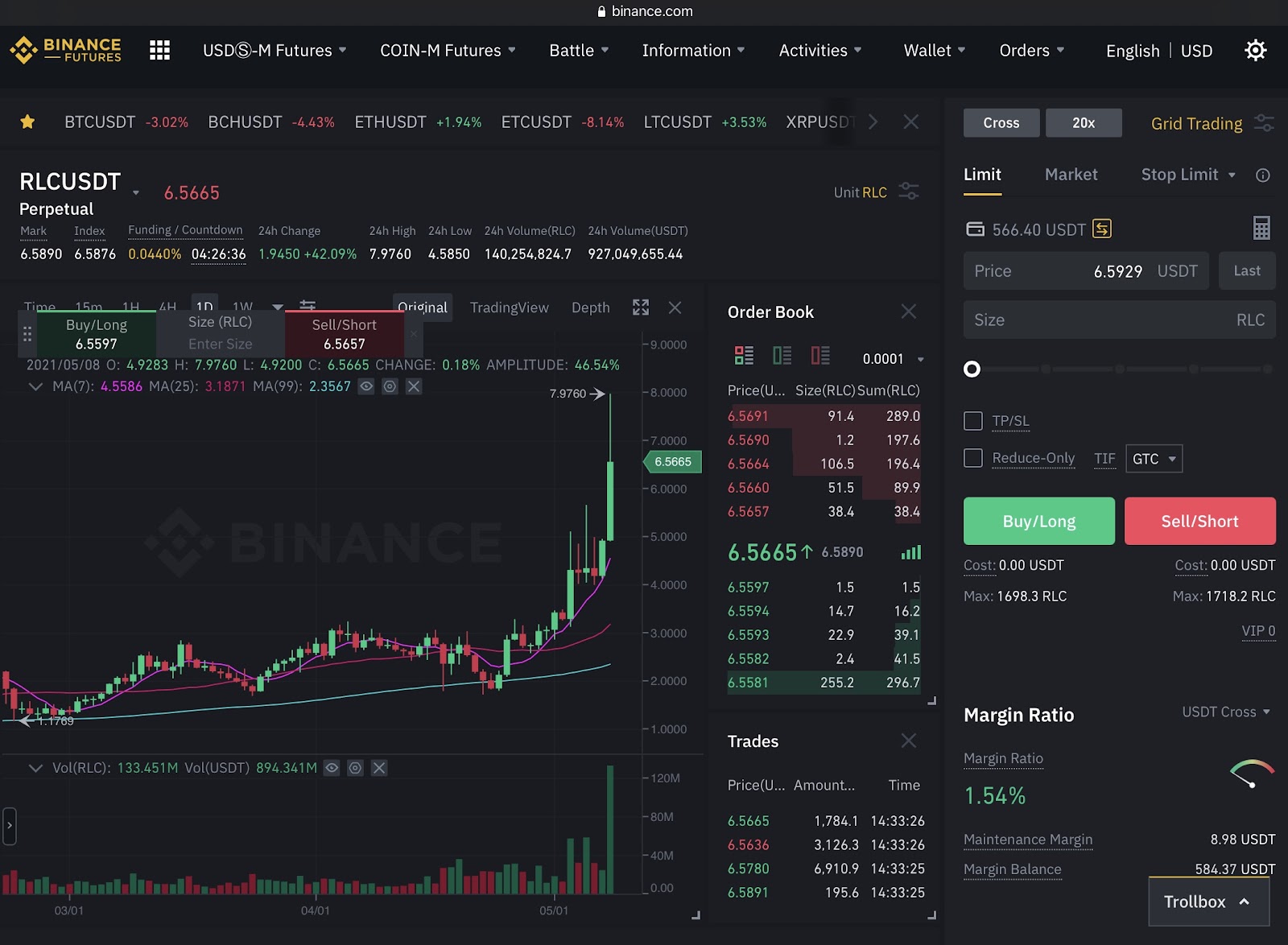Close the Trades panel
This screenshot has height=945, width=1288.
(x=909, y=741)
